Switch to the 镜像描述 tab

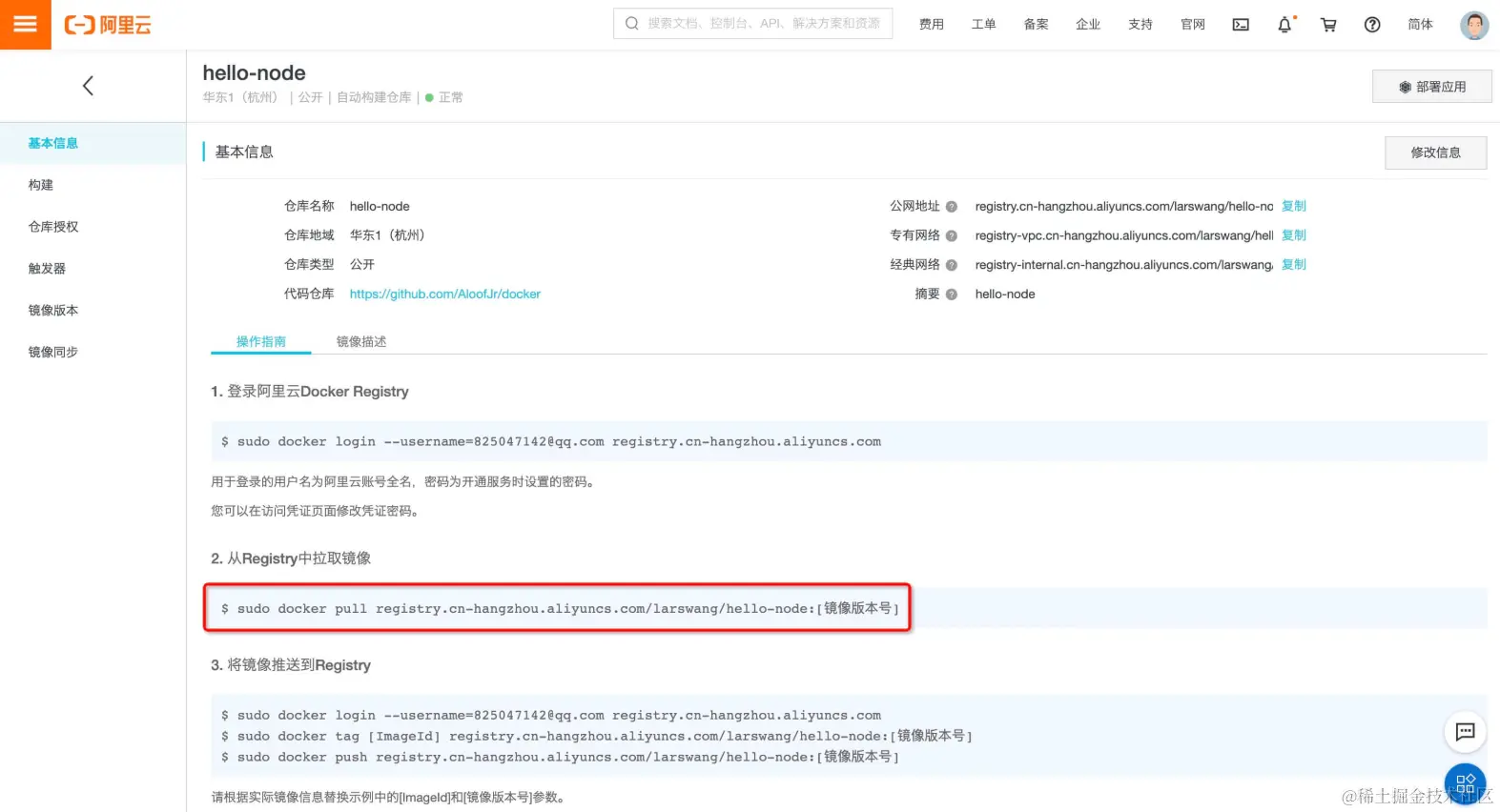click(x=361, y=341)
